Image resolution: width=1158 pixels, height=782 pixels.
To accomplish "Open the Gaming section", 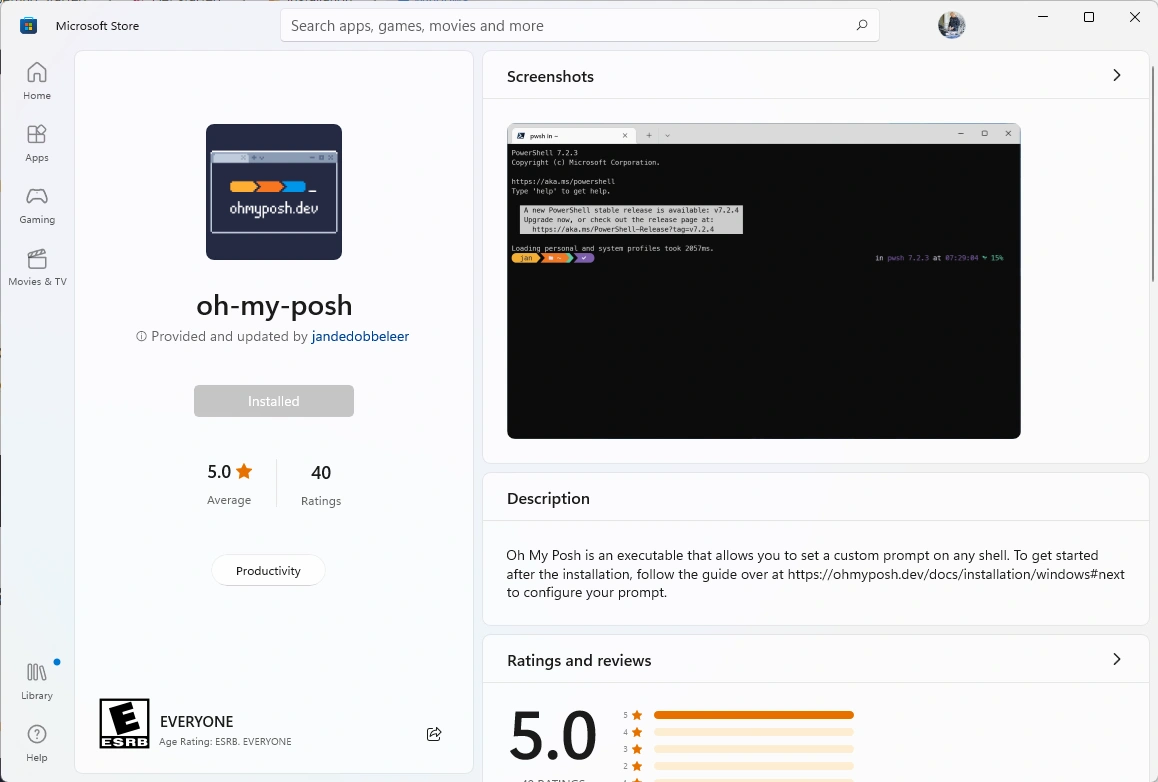I will pos(37,205).
